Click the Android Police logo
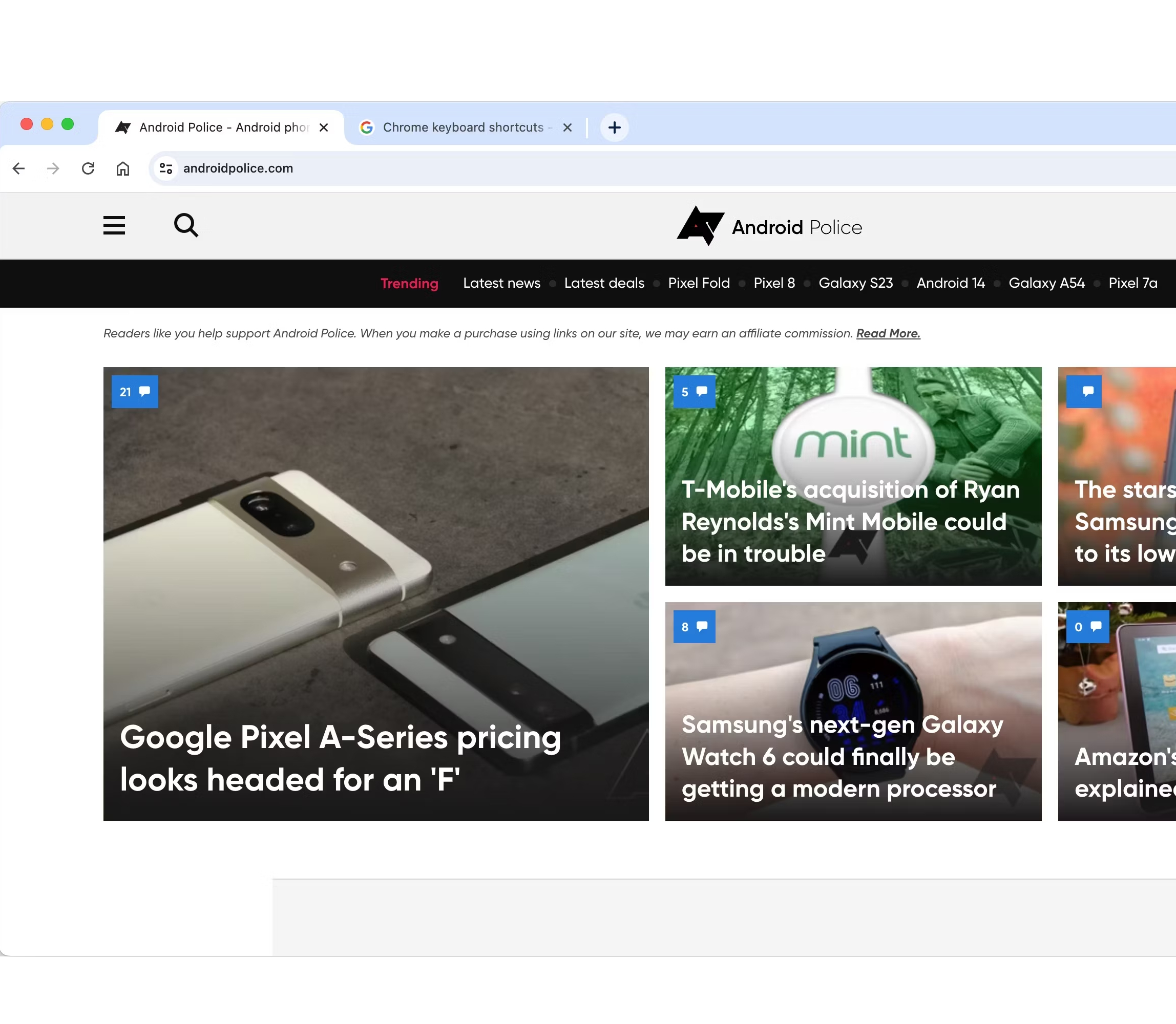 pyautogui.click(x=769, y=226)
